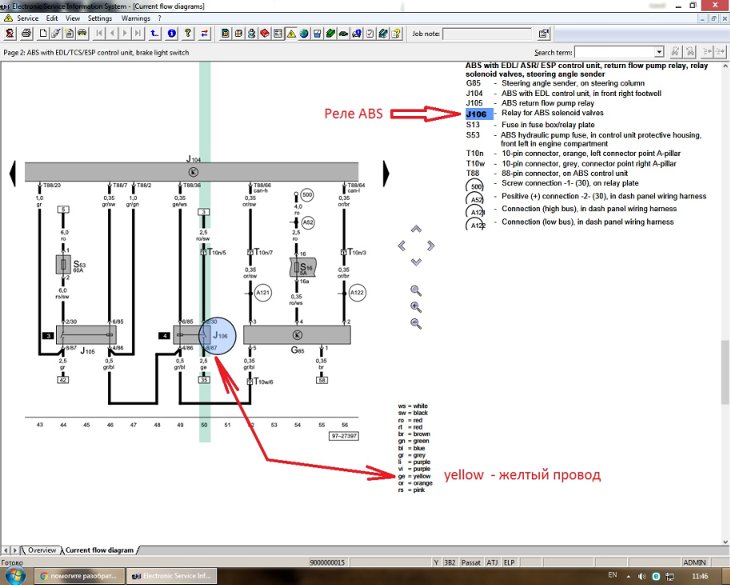Select the Current flow diagram tab
730x585 pixels.
[x=100, y=550]
